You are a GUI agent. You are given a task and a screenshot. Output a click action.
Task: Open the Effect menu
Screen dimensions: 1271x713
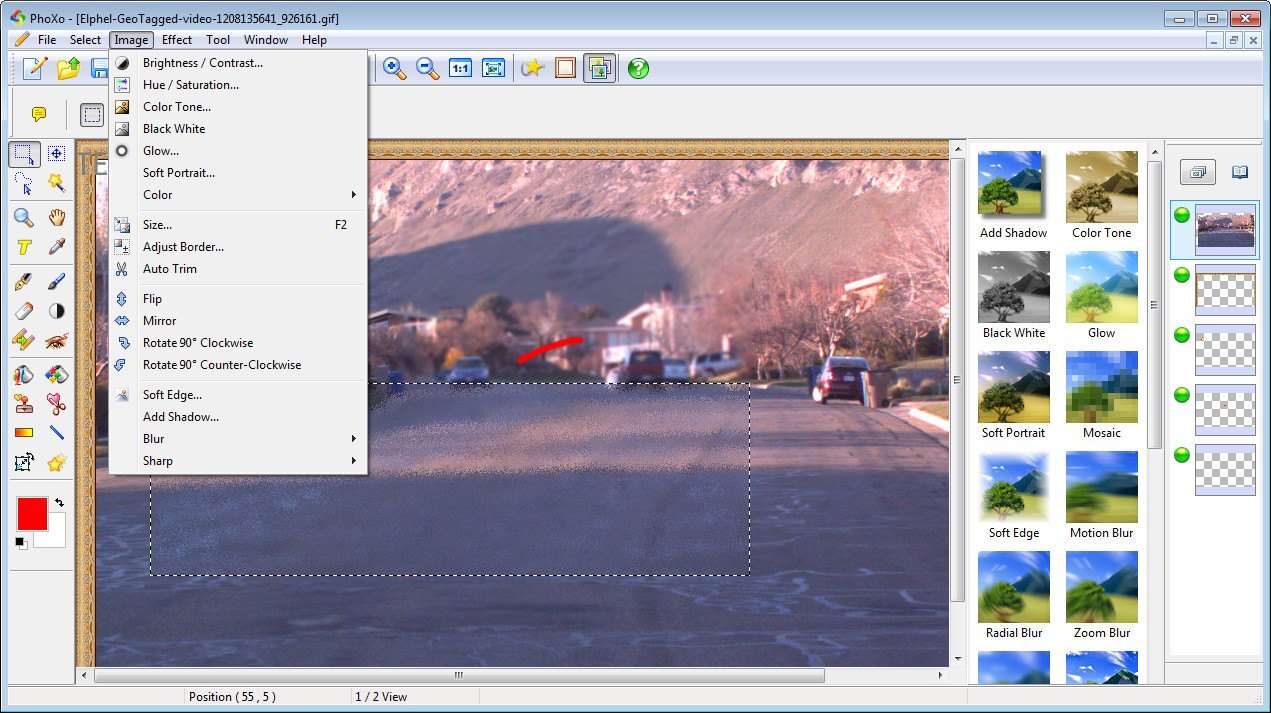177,40
